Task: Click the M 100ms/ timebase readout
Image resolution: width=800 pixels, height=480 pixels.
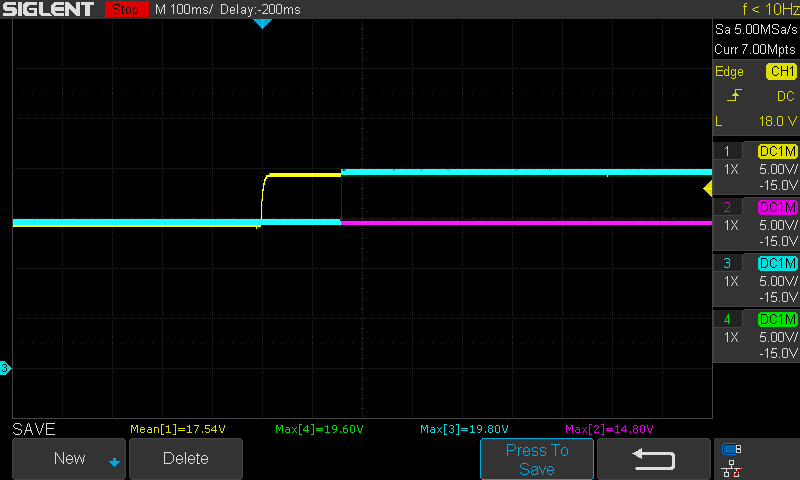Action: [x=184, y=10]
